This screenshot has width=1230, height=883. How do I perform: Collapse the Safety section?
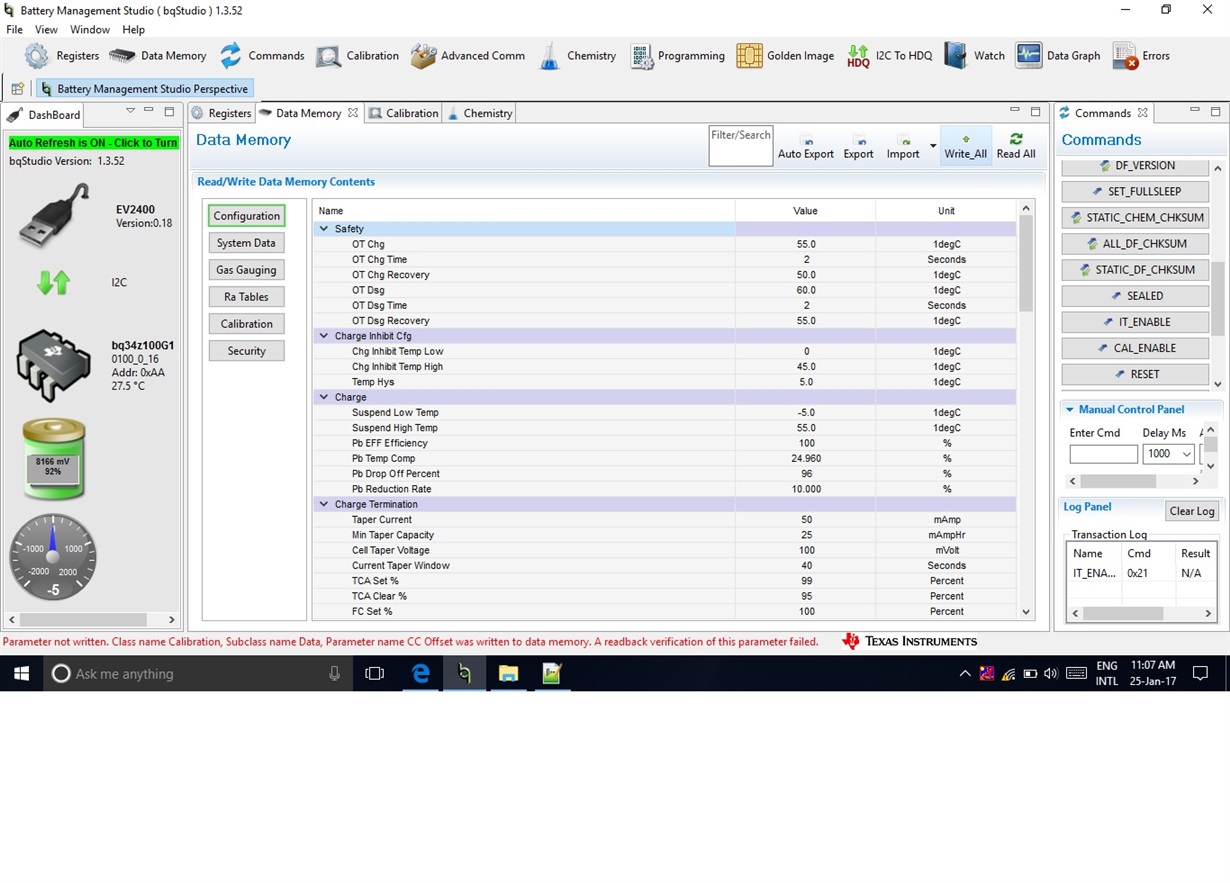pyautogui.click(x=324, y=229)
